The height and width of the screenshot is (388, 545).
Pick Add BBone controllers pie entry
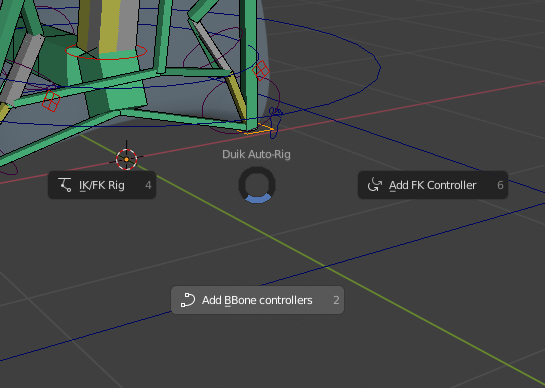click(x=257, y=300)
